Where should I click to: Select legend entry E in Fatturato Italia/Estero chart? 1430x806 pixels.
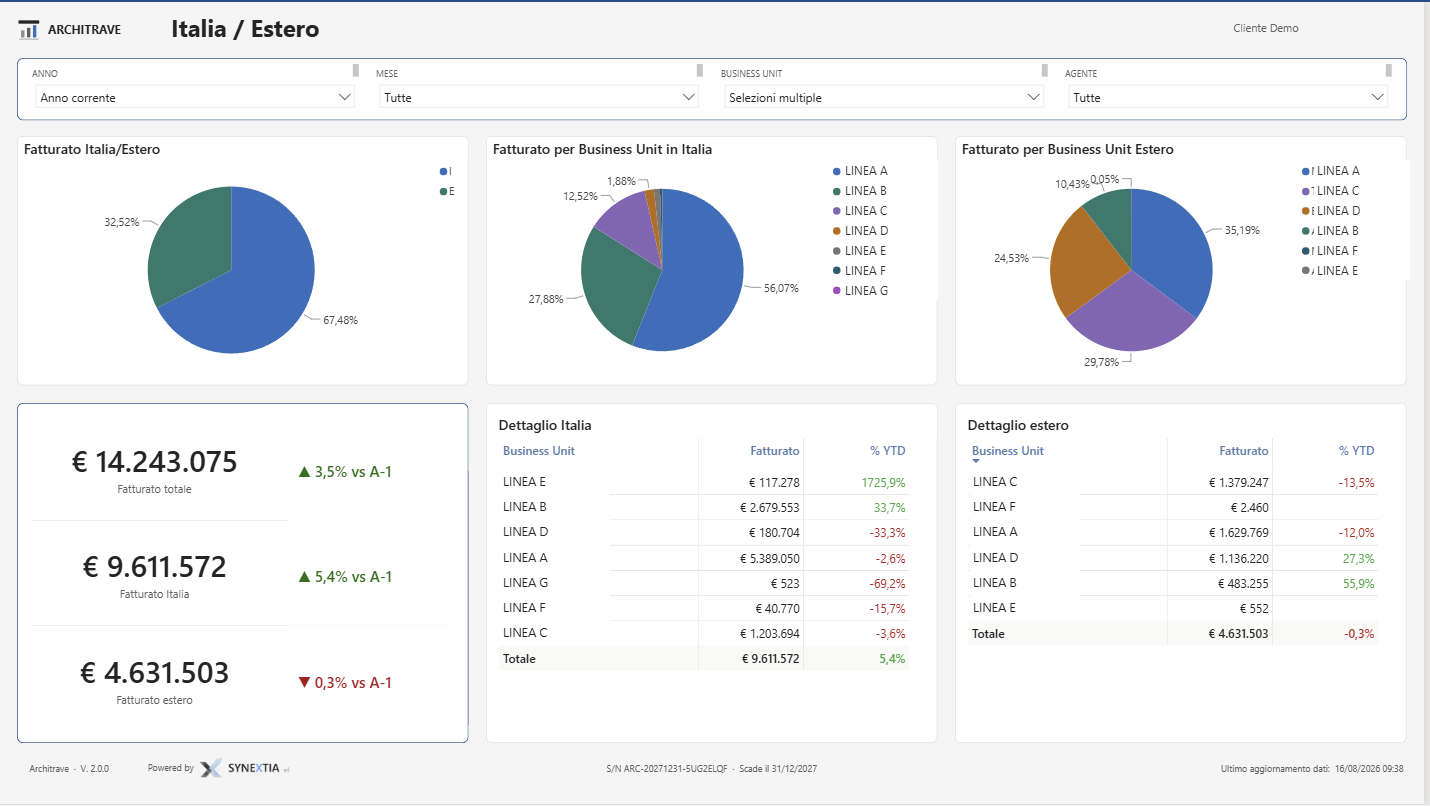point(446,191)
